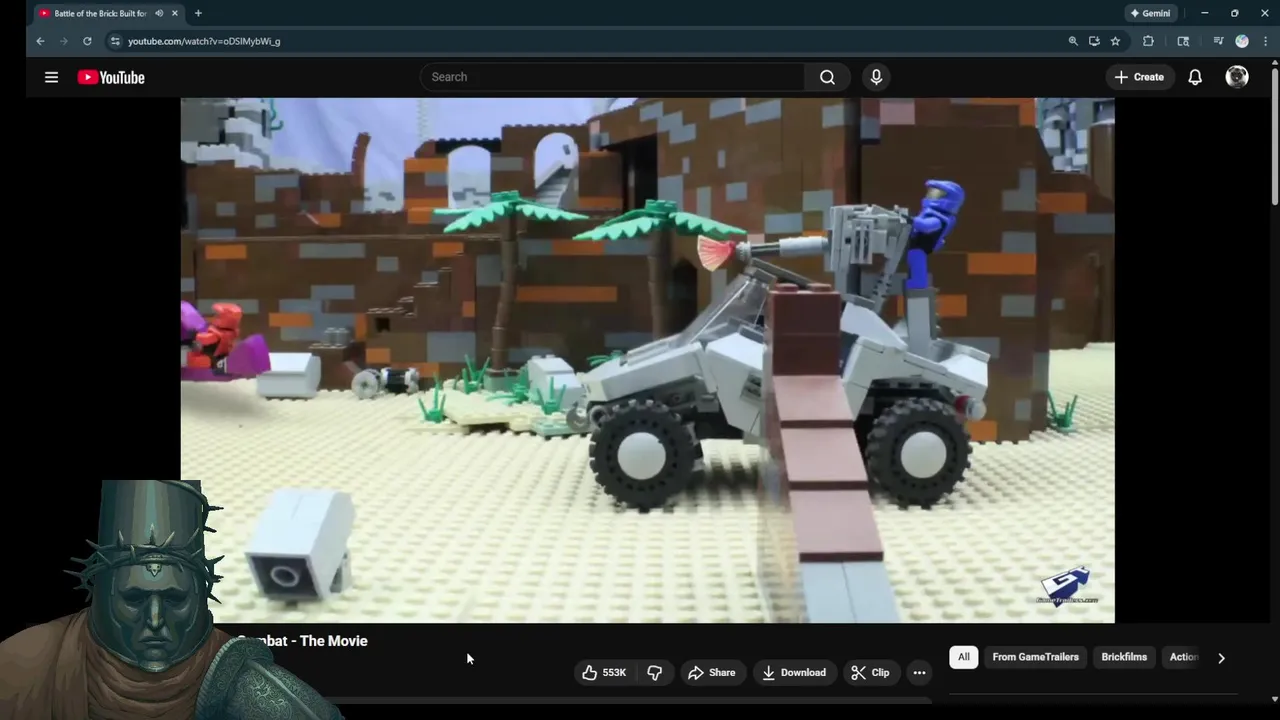This screenshot has width=1280, height=720.
Task: Open YouTube account avatar menu
Action: 1237,77
